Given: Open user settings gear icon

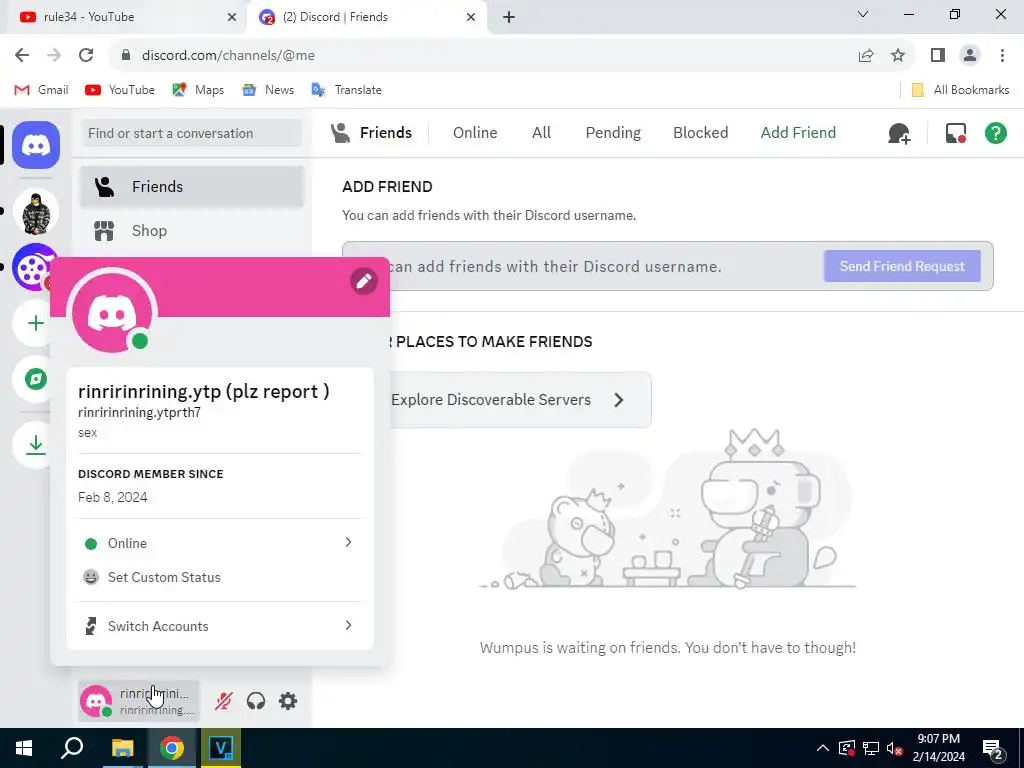Looking at the screenshot, I should (288, 701).
